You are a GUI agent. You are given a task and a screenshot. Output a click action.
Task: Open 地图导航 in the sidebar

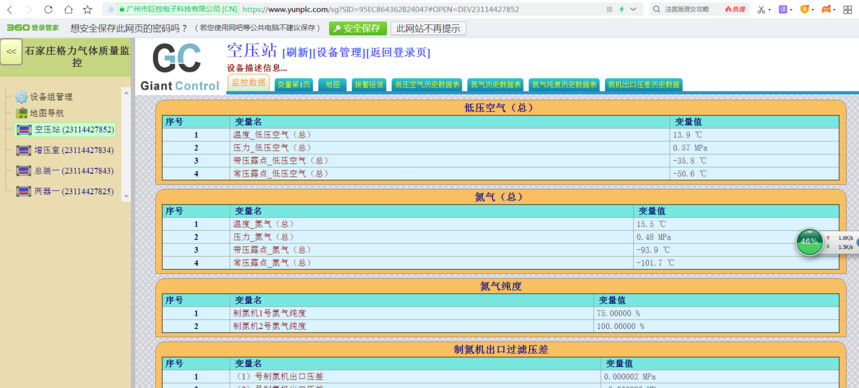click(47, 113)
